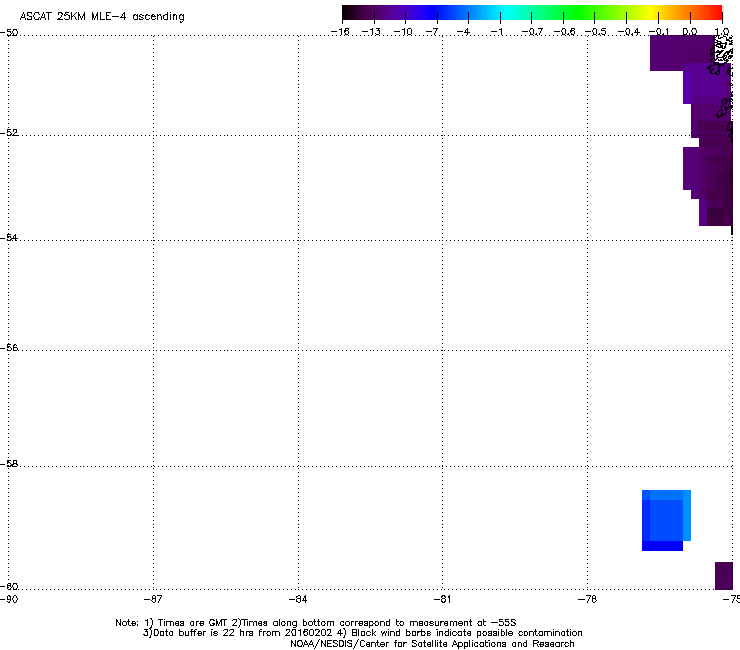Viewport: 740px width, 650px height.
Task: Click the -90 longitude axis label
Action: pos(9,599)
